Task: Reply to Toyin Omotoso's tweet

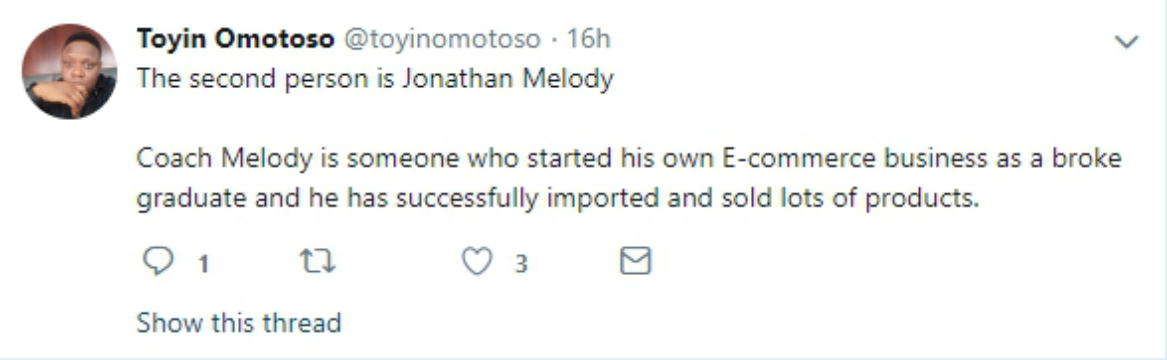Action: coord(158,262)
